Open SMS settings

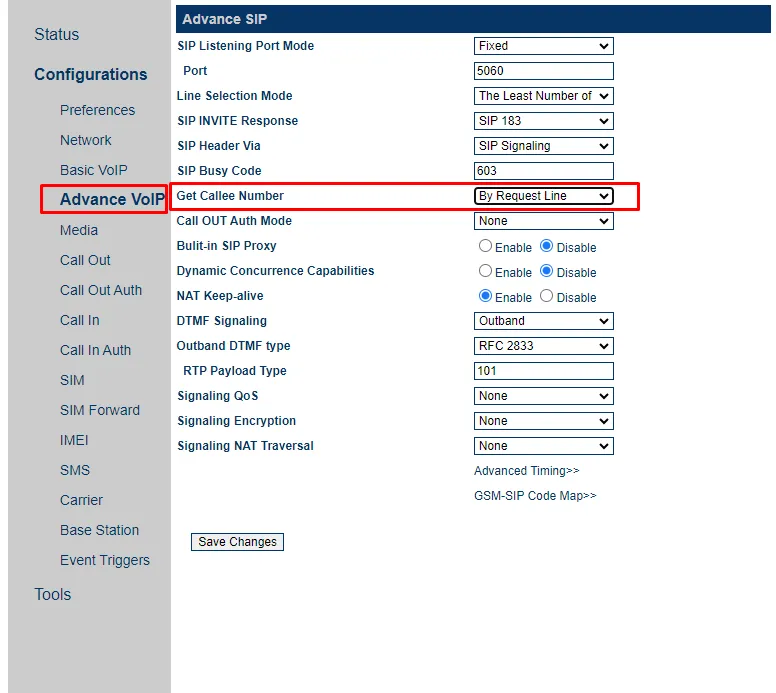[x=75, y=470]
